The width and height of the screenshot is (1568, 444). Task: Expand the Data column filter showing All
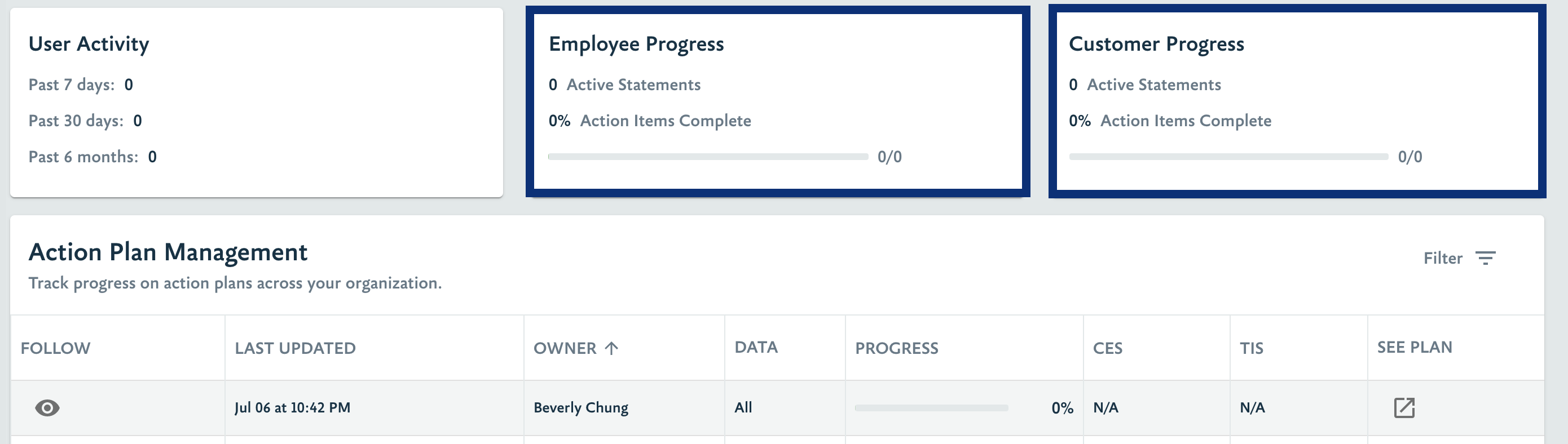pyautogui.click(x=745, y=408)
